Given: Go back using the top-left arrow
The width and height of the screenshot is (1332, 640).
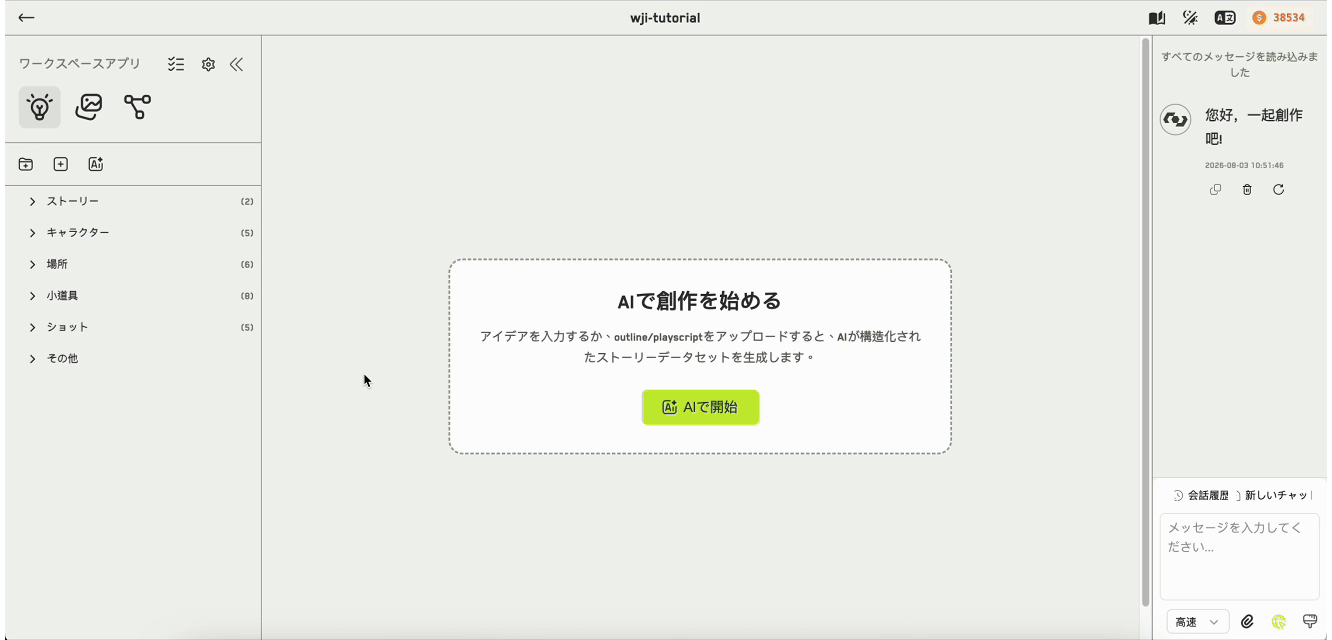Looking at the screenshot, I should click(26, 17).
